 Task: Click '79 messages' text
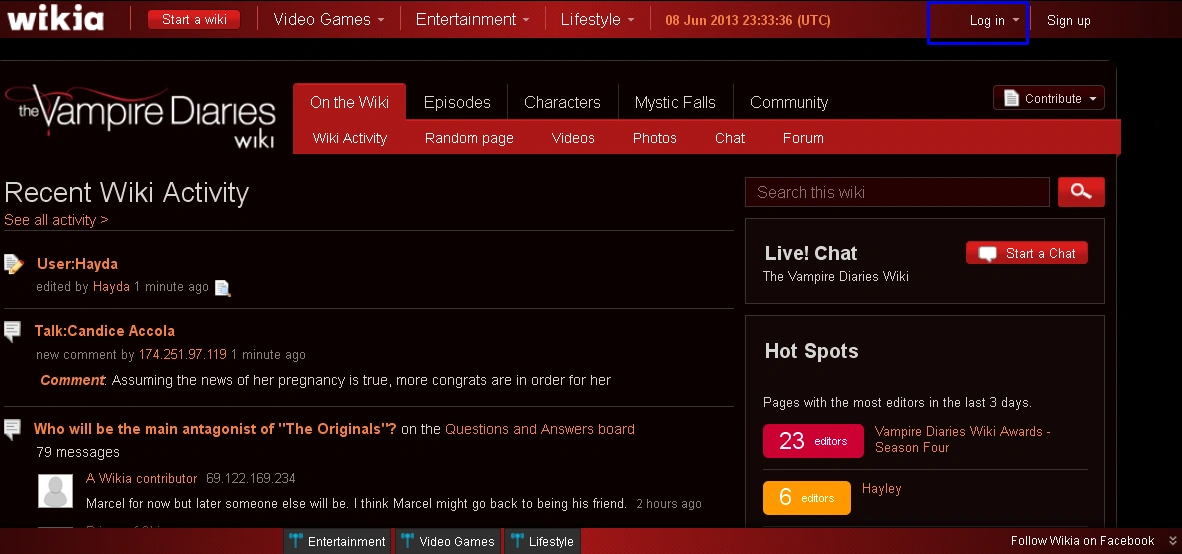point(78,452)
